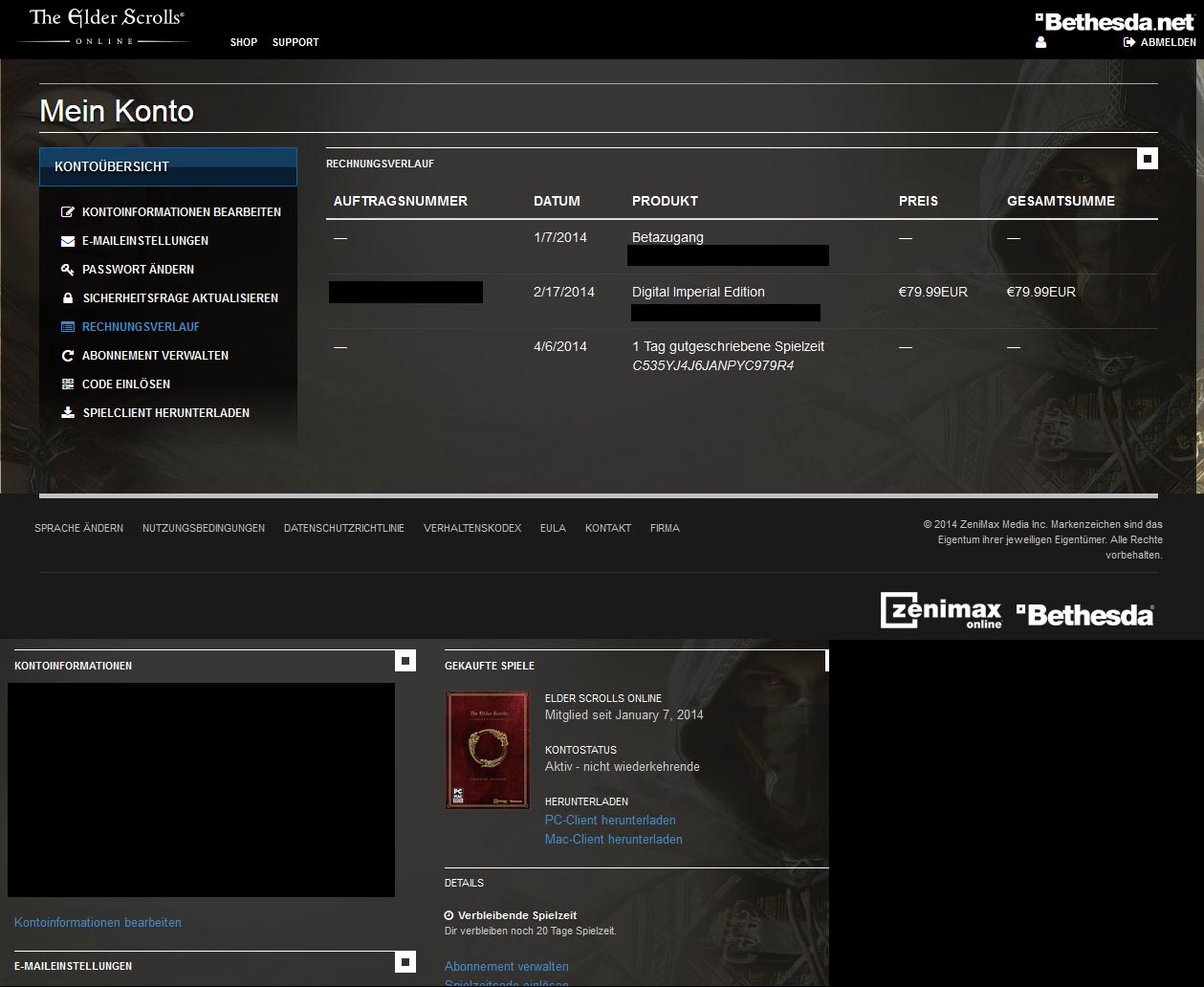Click the €79.99EUR value in Gesamtsumme column

(x=1041, y=292)
